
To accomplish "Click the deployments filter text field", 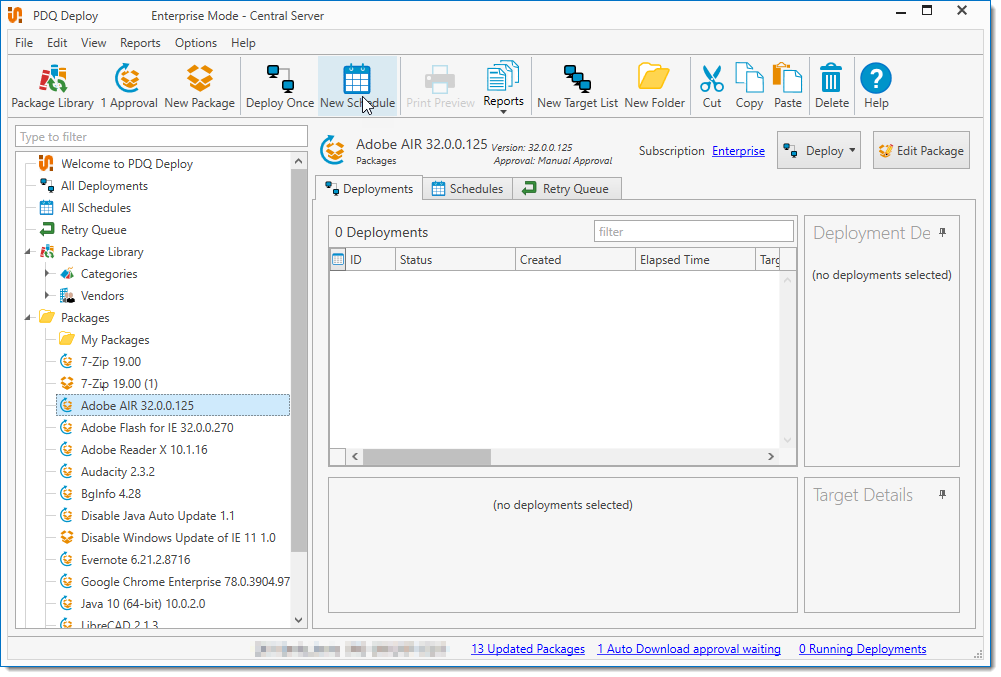I will click(x=693, y=232).
